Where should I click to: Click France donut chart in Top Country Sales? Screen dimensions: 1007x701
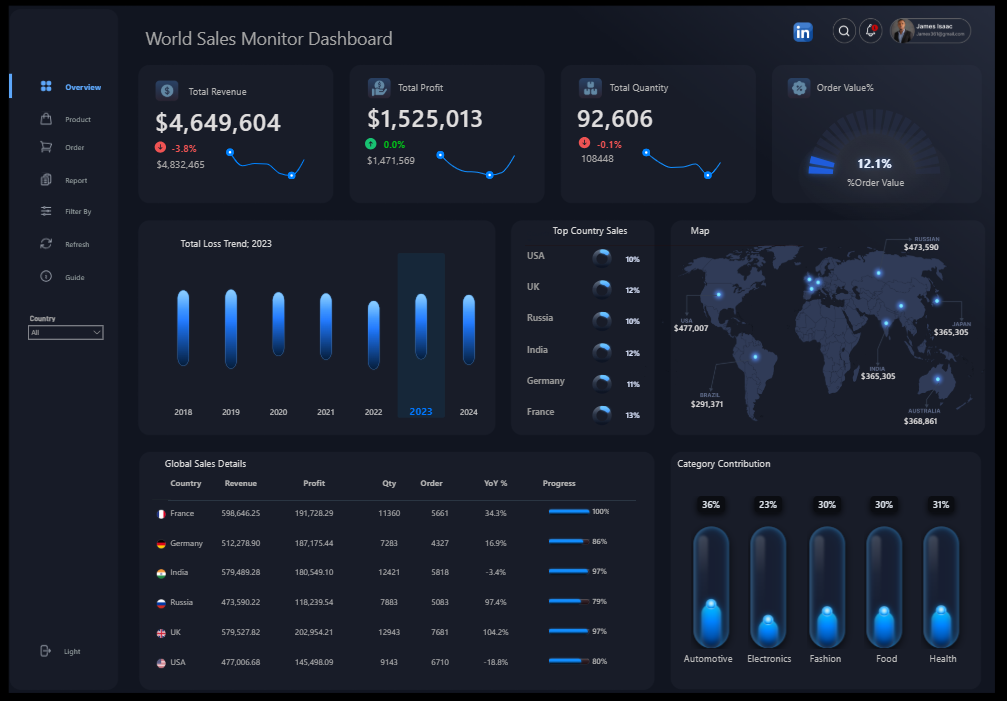click(602, 414)
